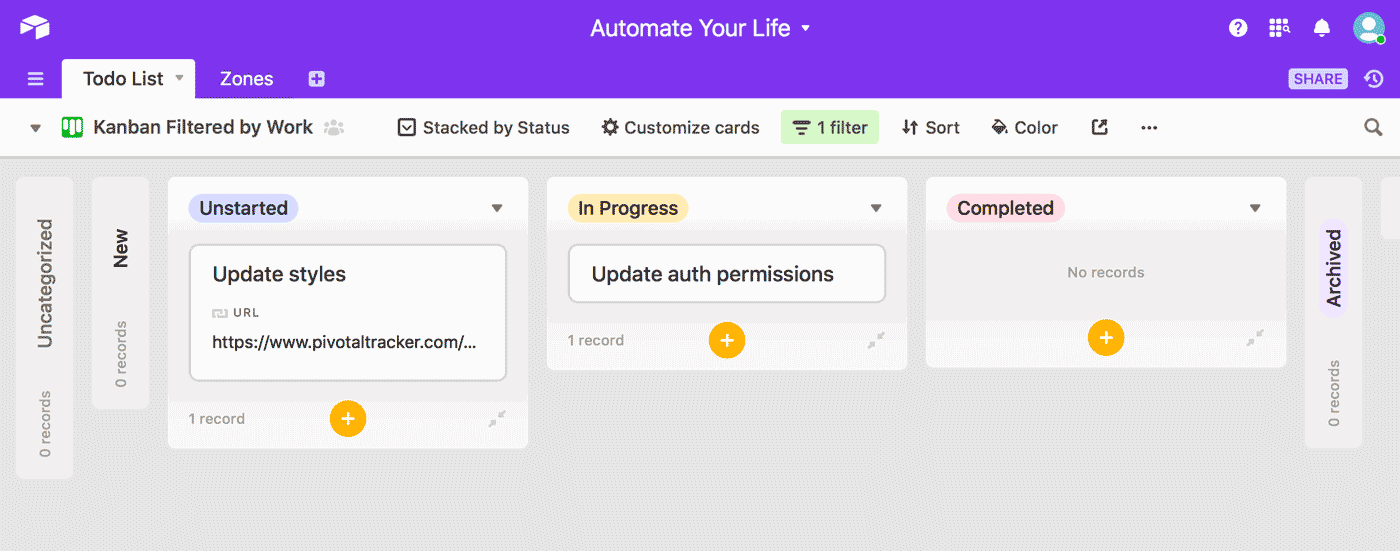Open the apps grid search icon

pos(1279,28)
